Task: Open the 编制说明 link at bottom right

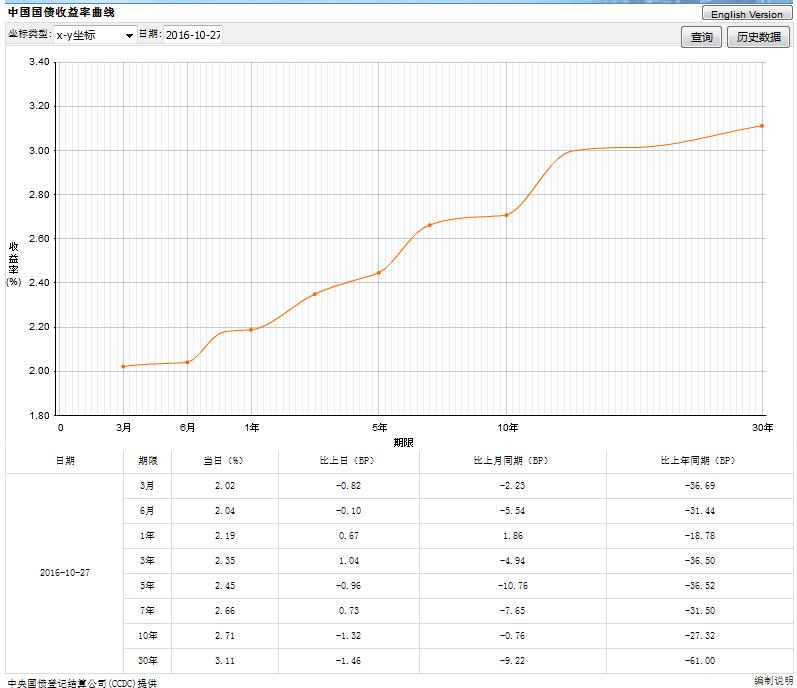Action: [x=773, y=680]
